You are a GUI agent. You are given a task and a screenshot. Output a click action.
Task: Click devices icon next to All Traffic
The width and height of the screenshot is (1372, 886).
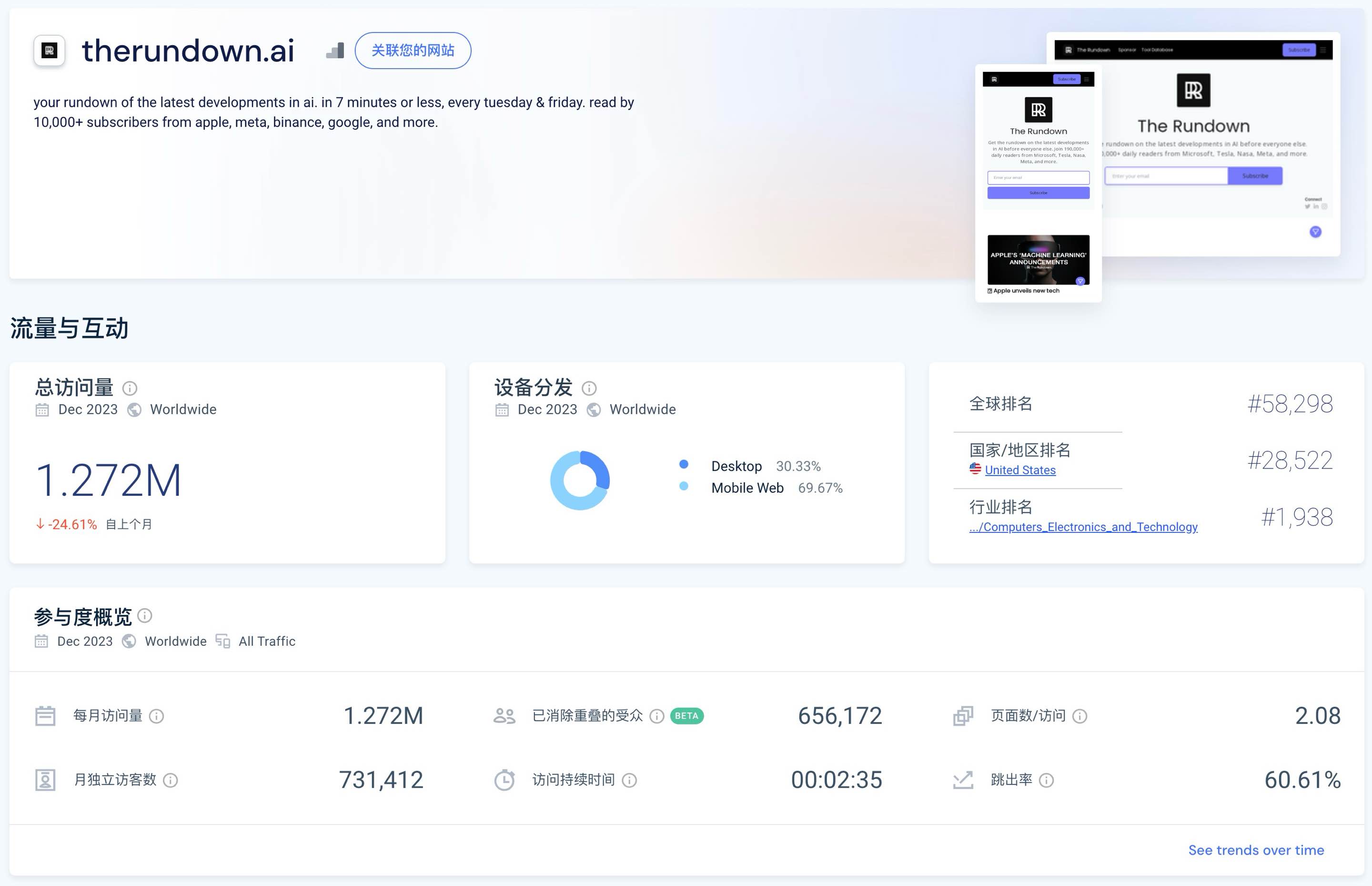pyautogui.click(x=222, y=641)
